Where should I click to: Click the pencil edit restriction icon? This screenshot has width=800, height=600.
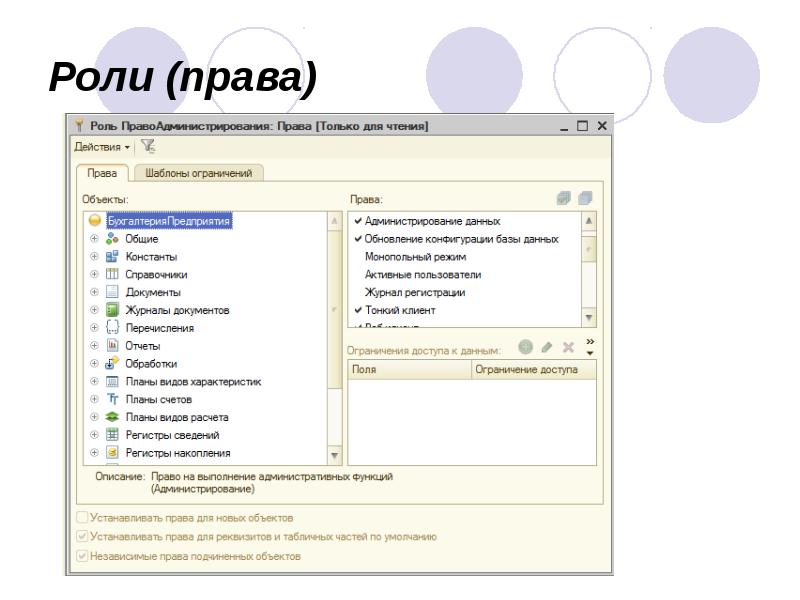[547, 347]
